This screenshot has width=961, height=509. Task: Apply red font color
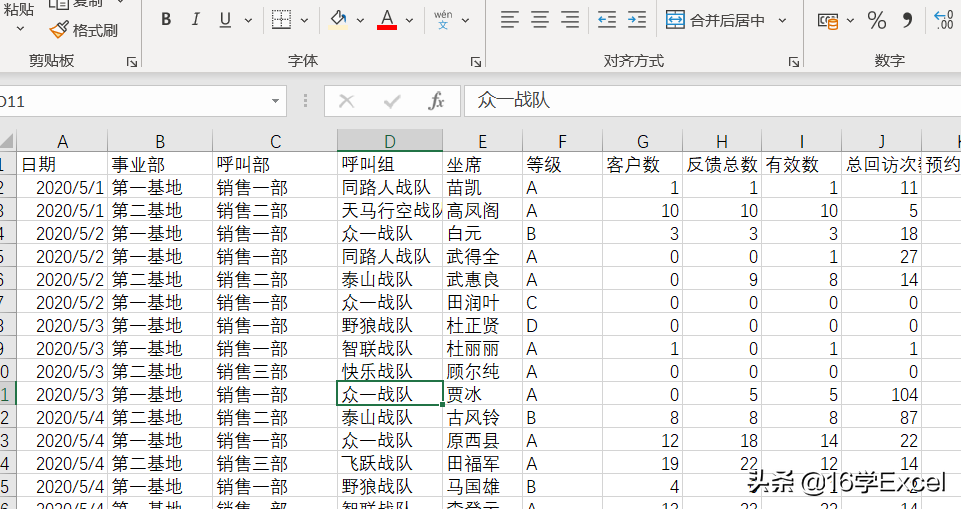click(x=387, y=20)
